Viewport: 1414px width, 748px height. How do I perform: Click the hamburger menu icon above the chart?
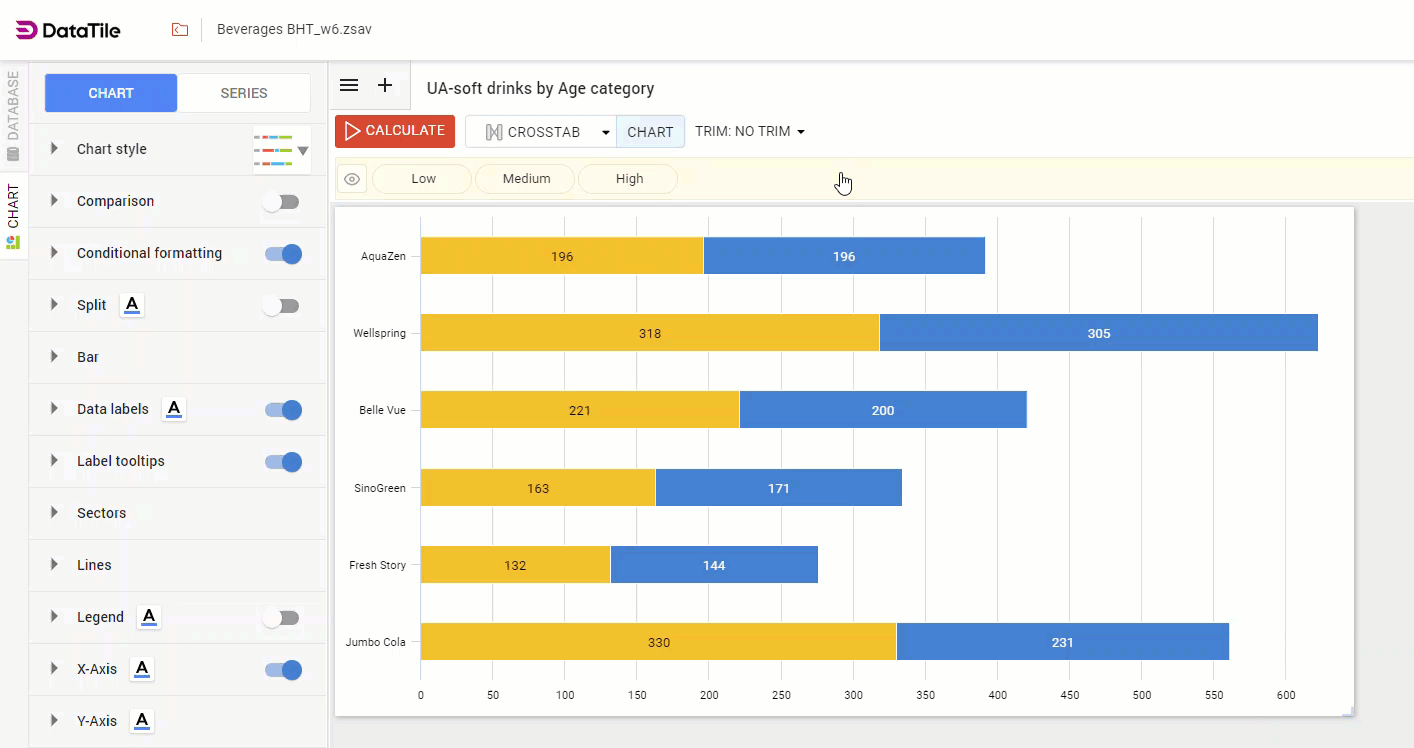point(348,85)
